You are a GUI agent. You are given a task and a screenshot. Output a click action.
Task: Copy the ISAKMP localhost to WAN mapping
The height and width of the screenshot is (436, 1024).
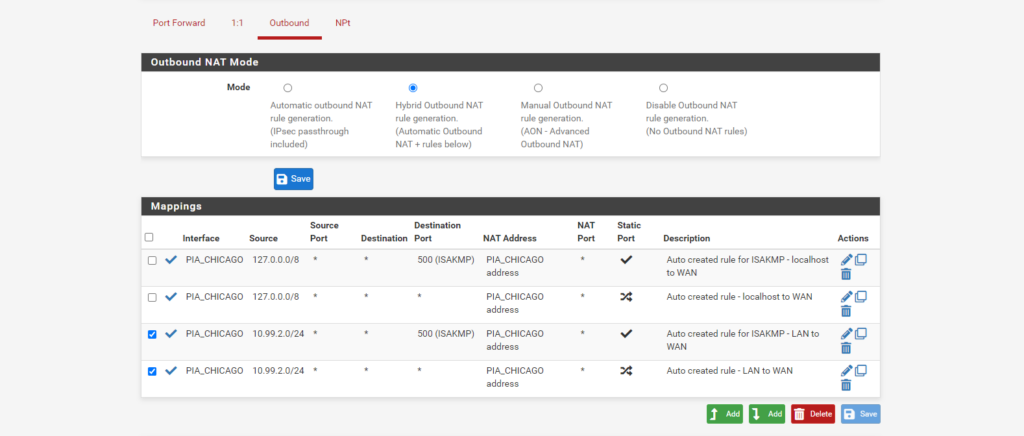click(861, 260)
